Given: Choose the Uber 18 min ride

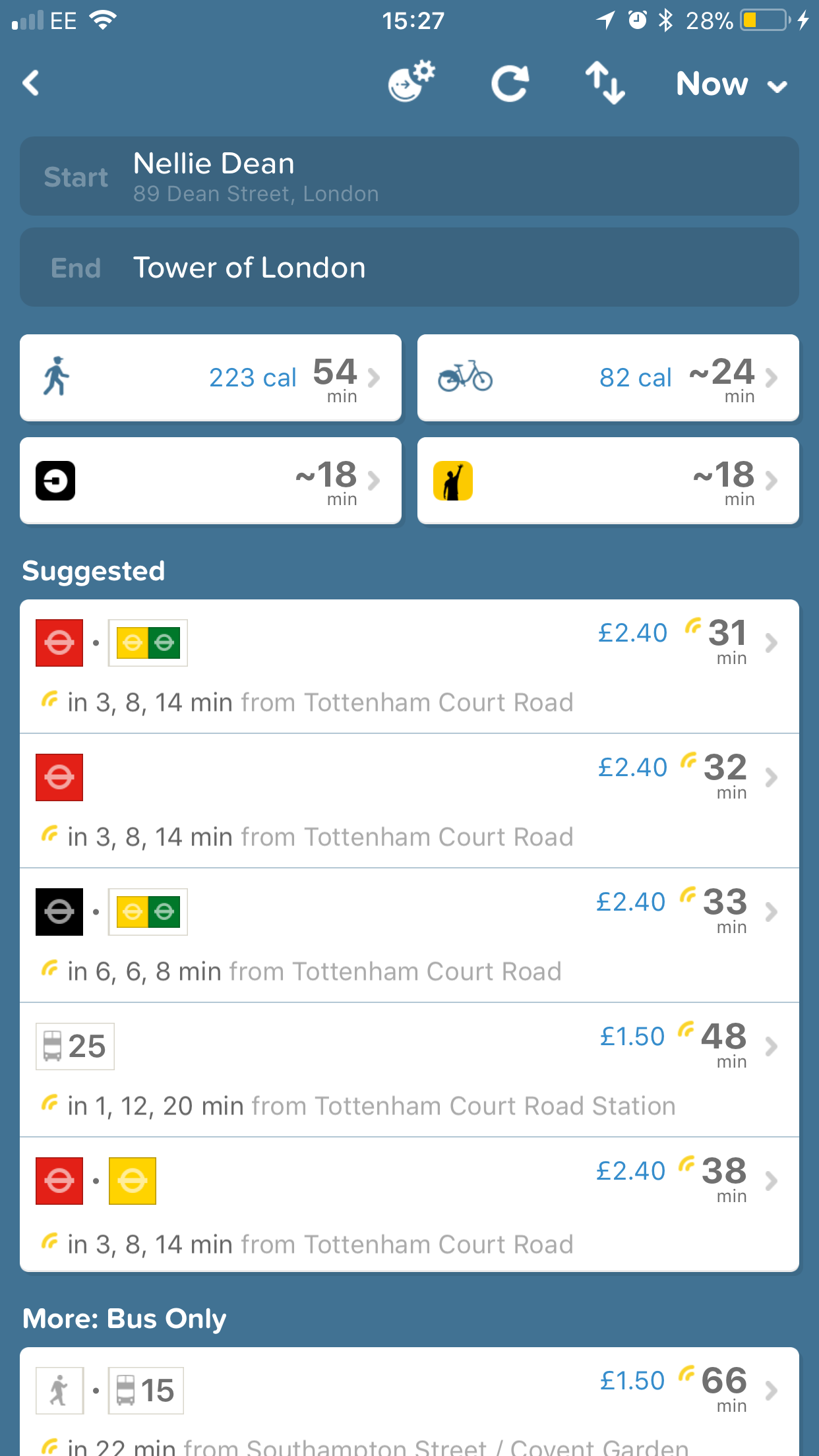Looking at the screenshot, I should pos(210,481).
